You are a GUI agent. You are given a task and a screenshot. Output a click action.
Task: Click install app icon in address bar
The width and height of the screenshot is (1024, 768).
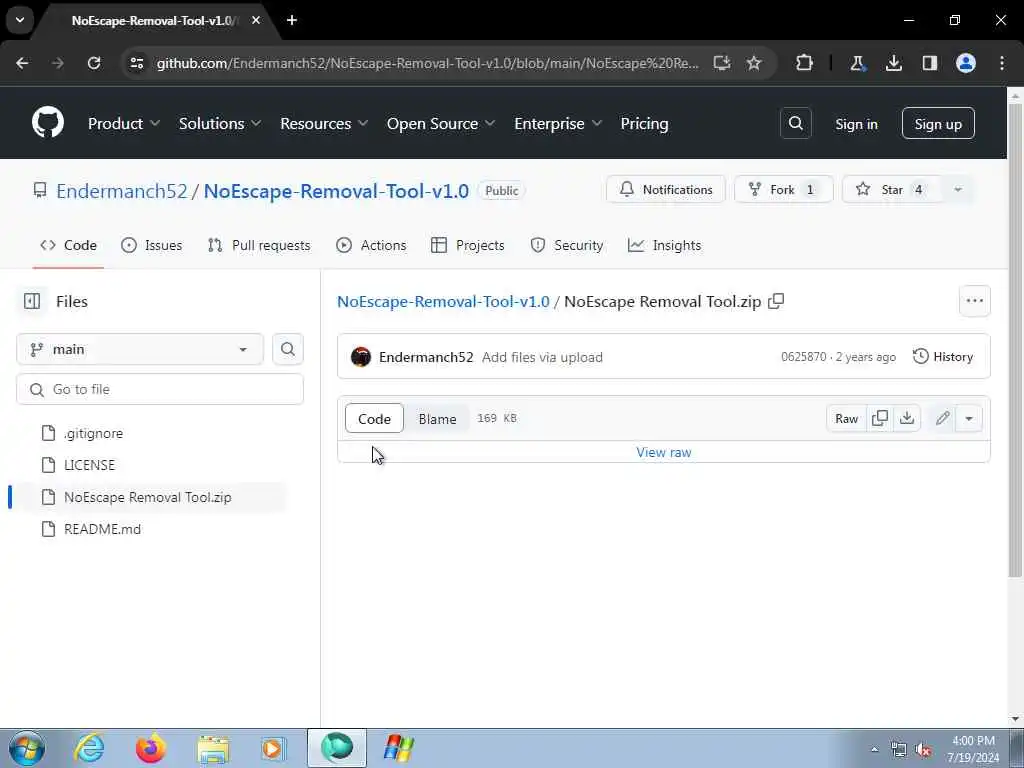click(721, 63)
